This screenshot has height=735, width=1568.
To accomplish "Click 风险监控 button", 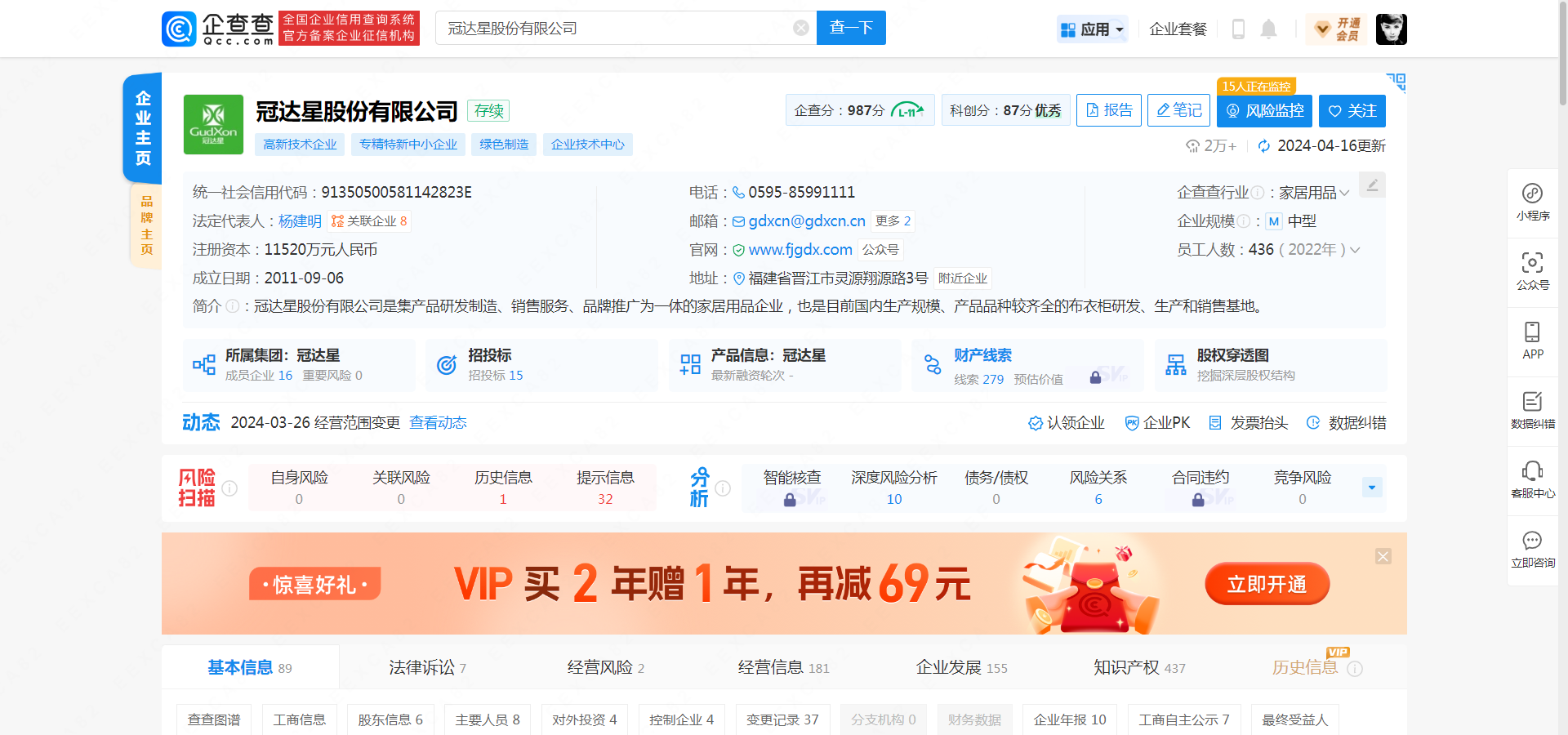I will (1264, 110).
